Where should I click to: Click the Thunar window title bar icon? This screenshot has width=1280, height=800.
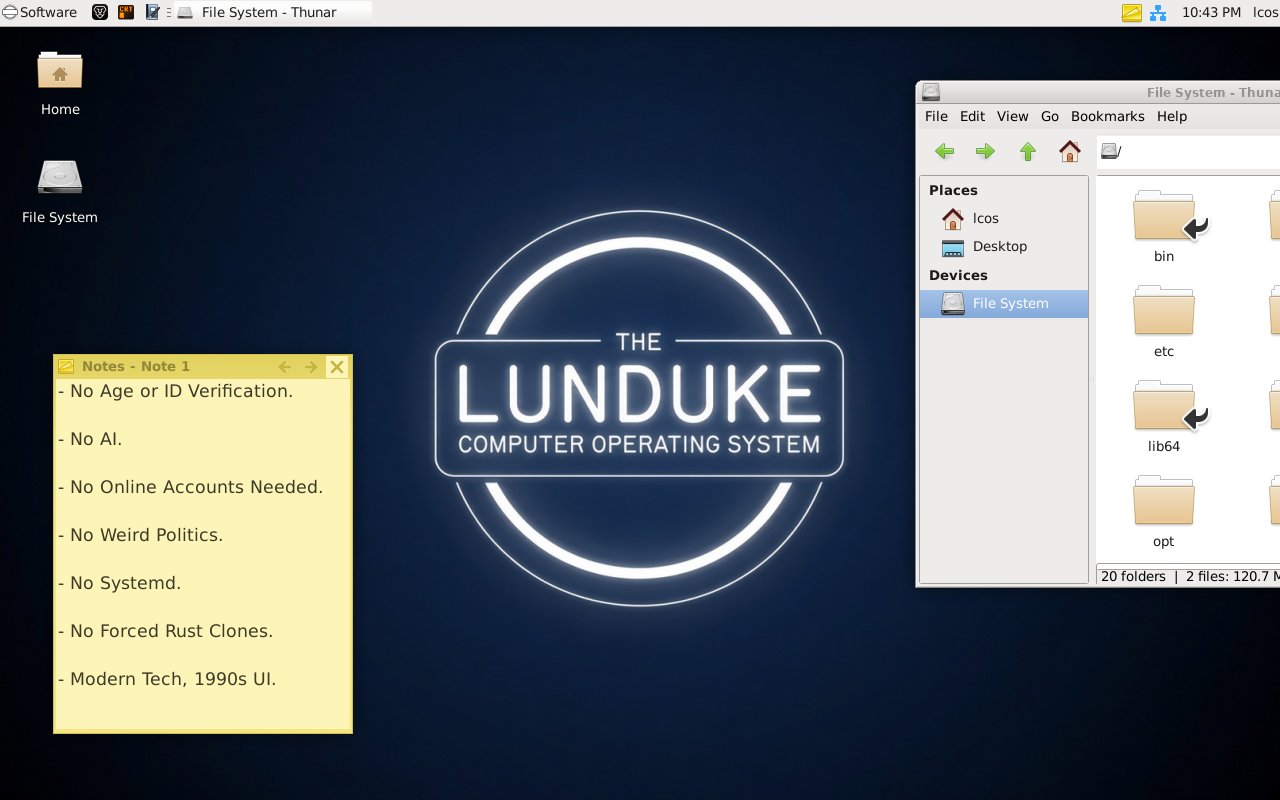(x=931, y=92)
